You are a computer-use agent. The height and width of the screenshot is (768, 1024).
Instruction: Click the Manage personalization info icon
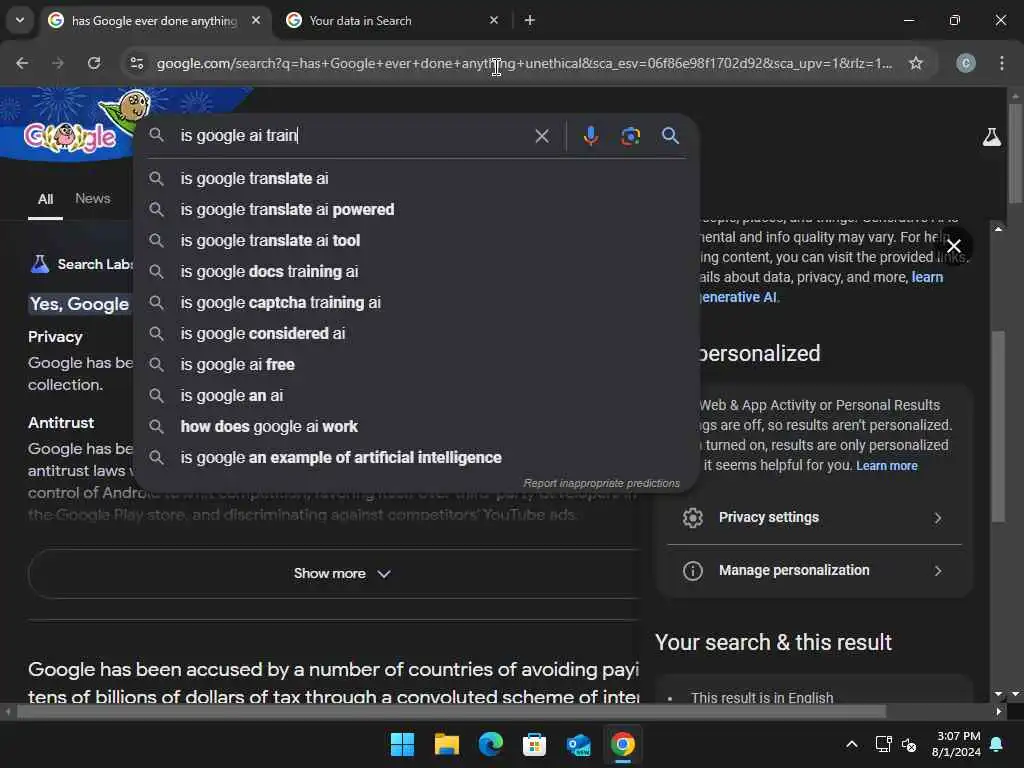click(x=692, y=571)
